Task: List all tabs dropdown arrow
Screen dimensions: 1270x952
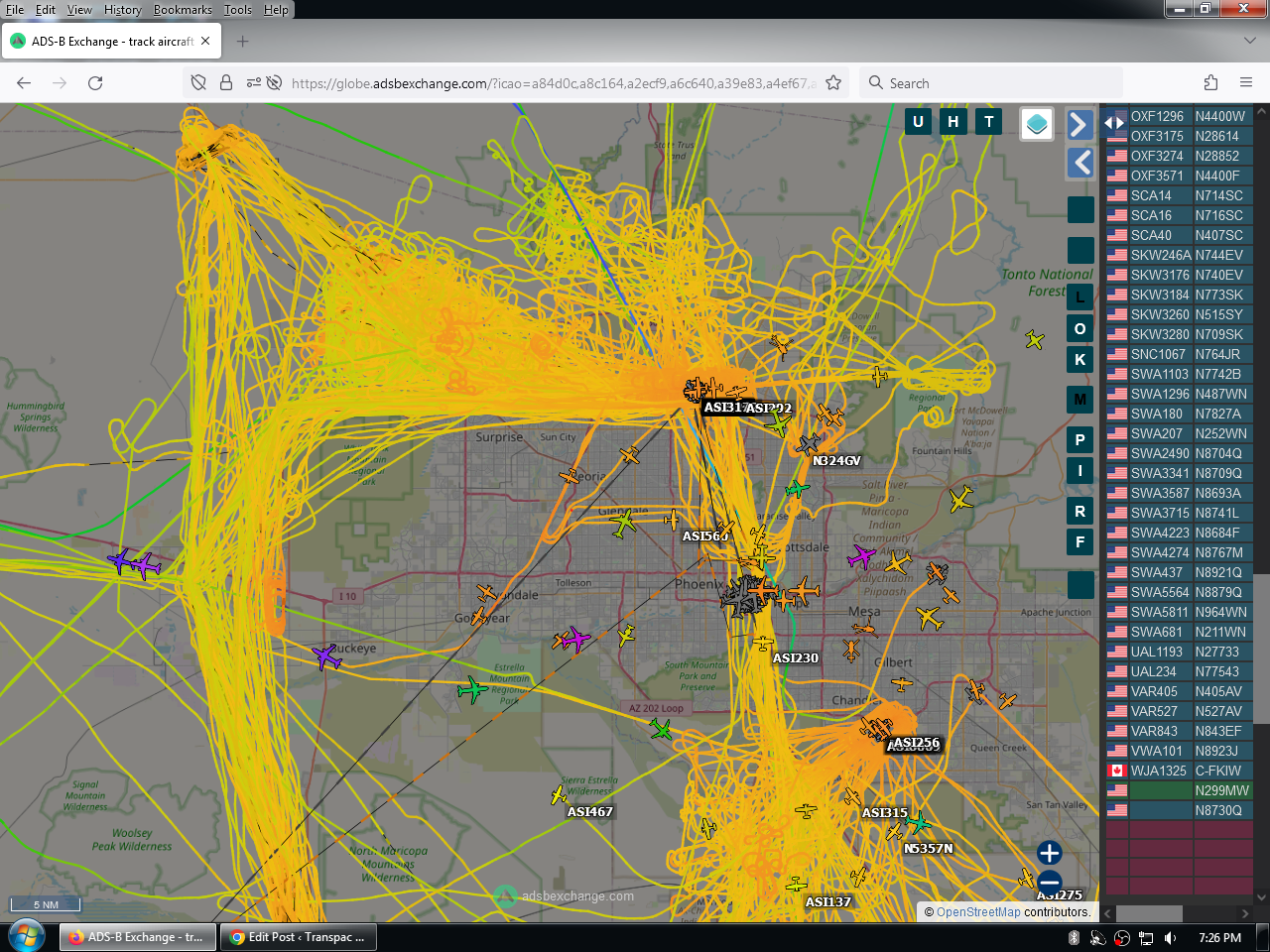Action: coord(1249,42)
